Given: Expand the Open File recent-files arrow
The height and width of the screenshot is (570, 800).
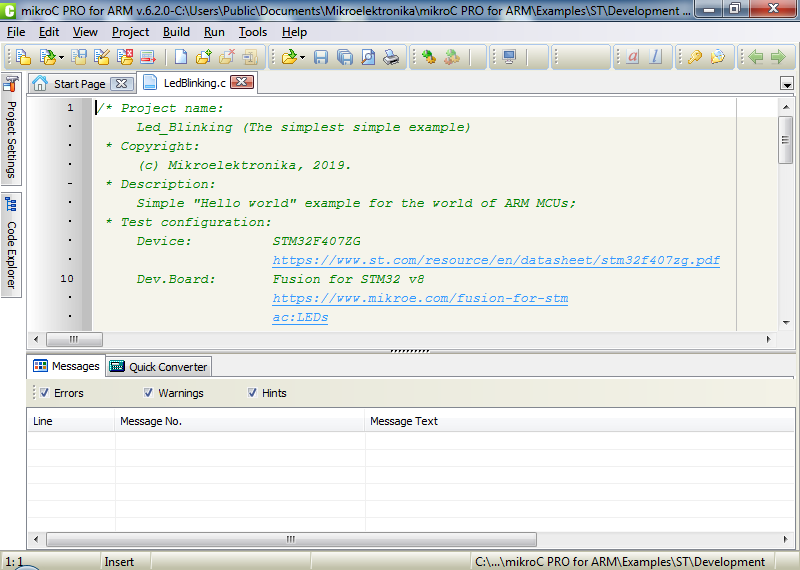Looking at the screenshot, I should point(303,57).
